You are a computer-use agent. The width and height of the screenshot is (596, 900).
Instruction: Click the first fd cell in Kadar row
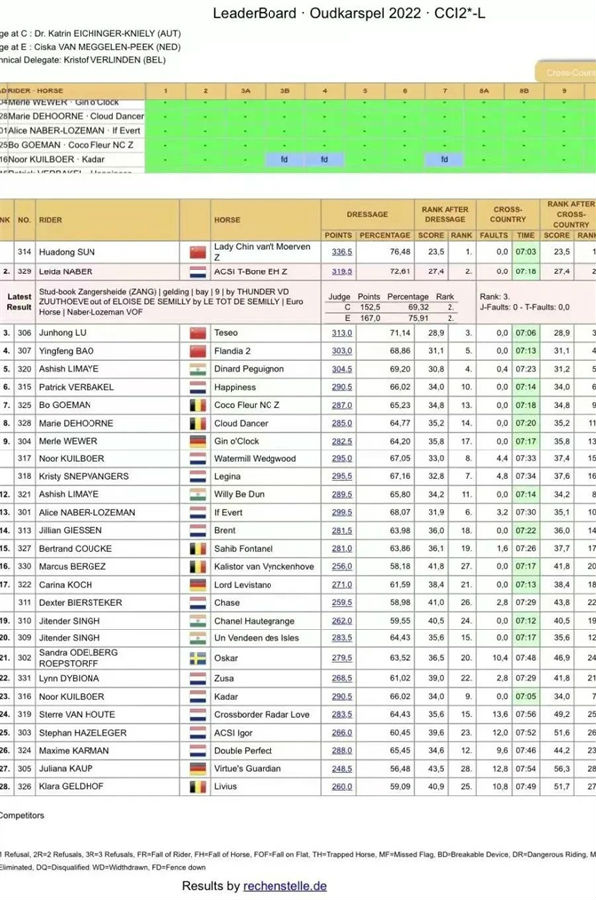pyautogui.click(x=284, y=160)
